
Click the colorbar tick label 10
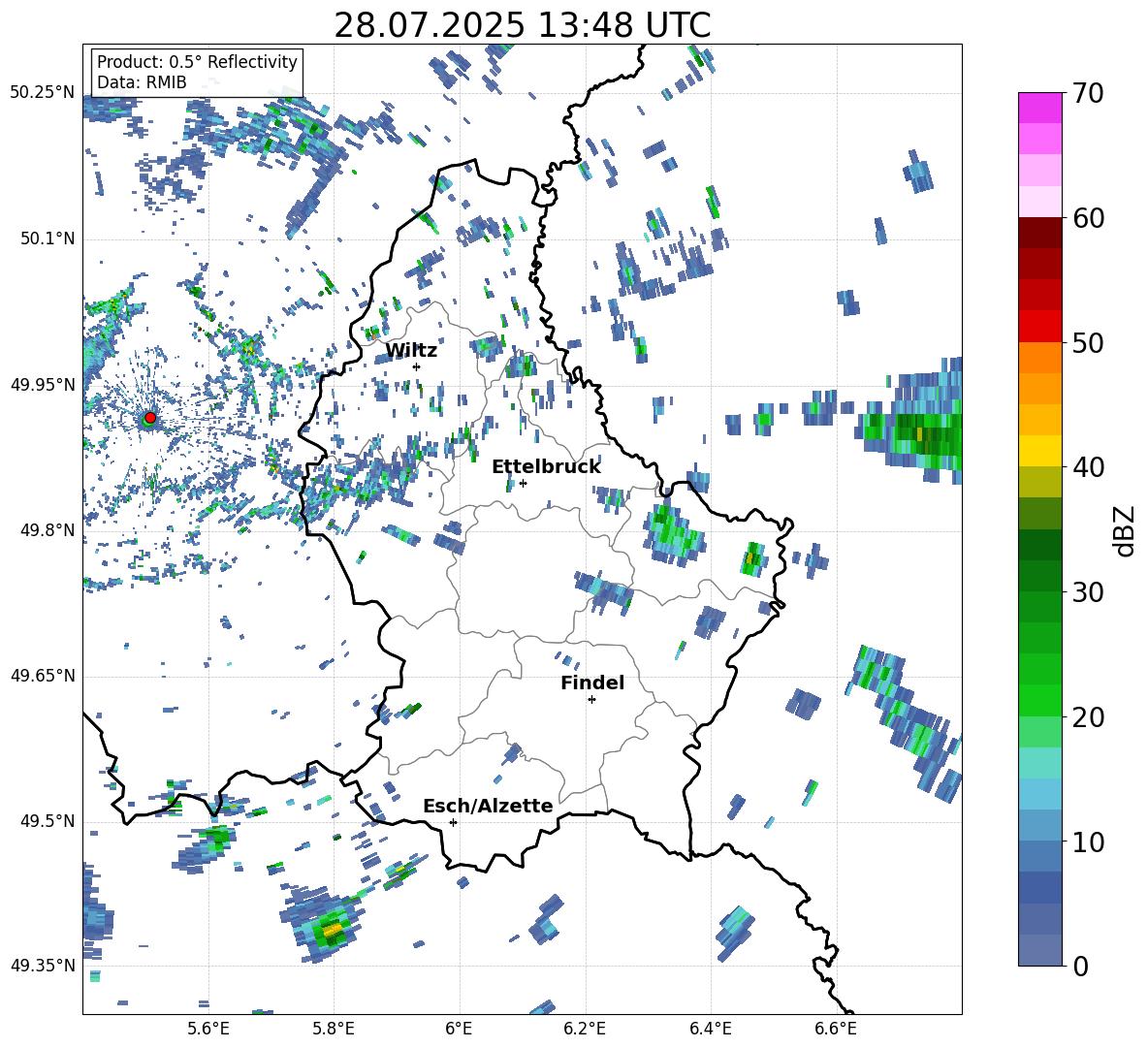[1088, 842]
